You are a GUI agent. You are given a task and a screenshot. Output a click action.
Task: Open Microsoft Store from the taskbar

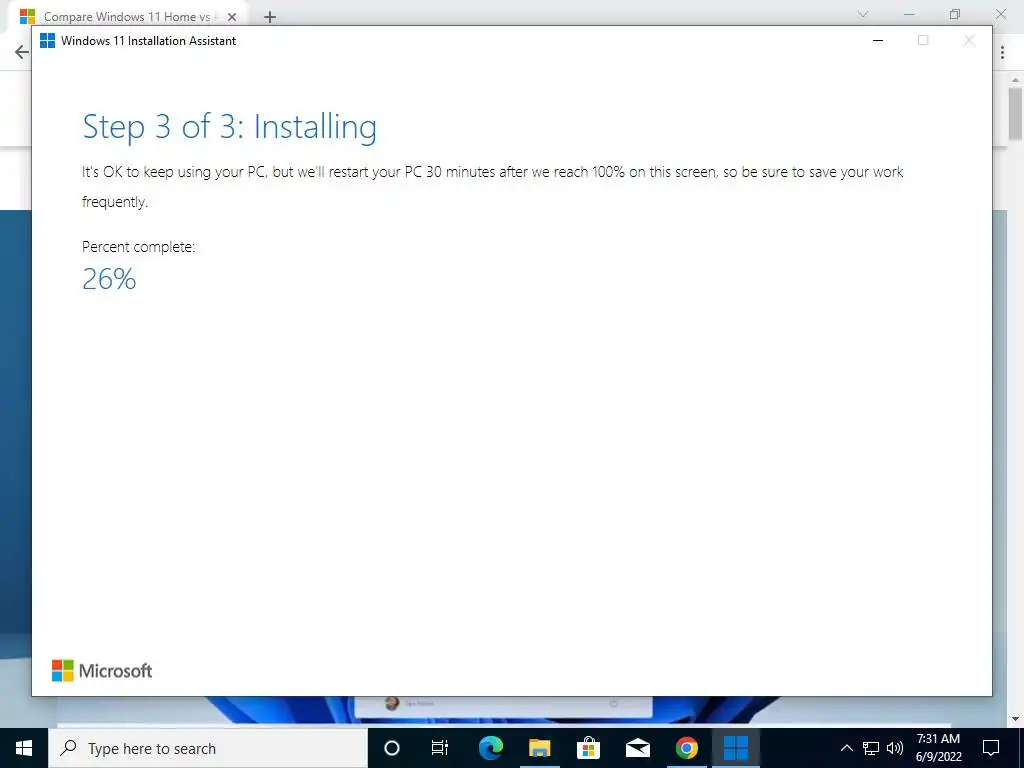point(588,748)
